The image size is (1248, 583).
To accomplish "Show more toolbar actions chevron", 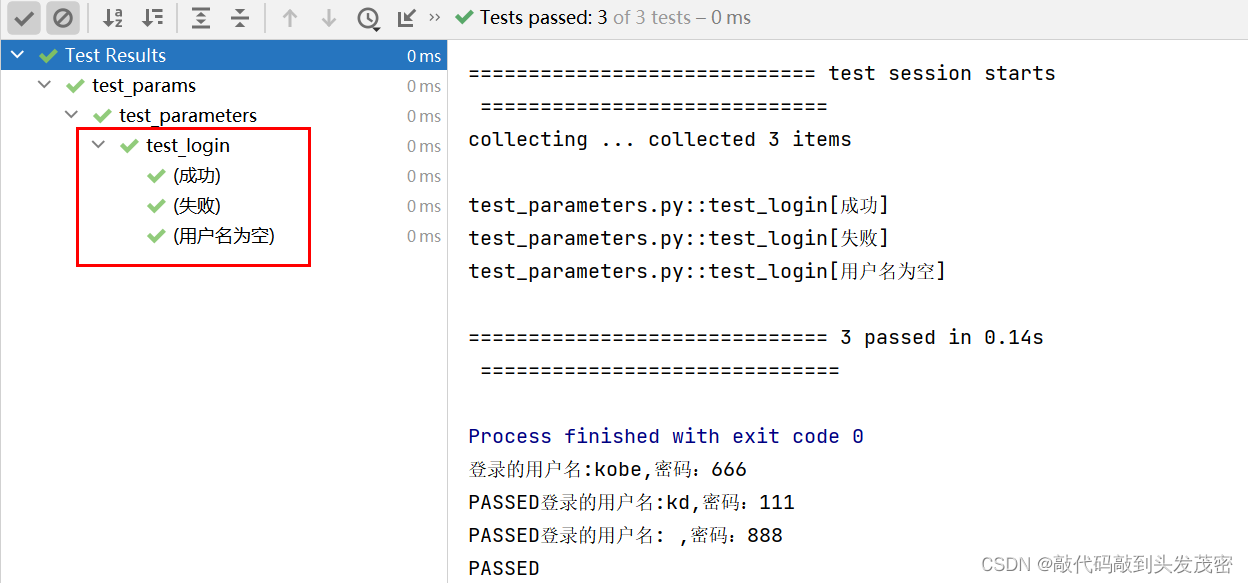I will click(x=434, y=17).
